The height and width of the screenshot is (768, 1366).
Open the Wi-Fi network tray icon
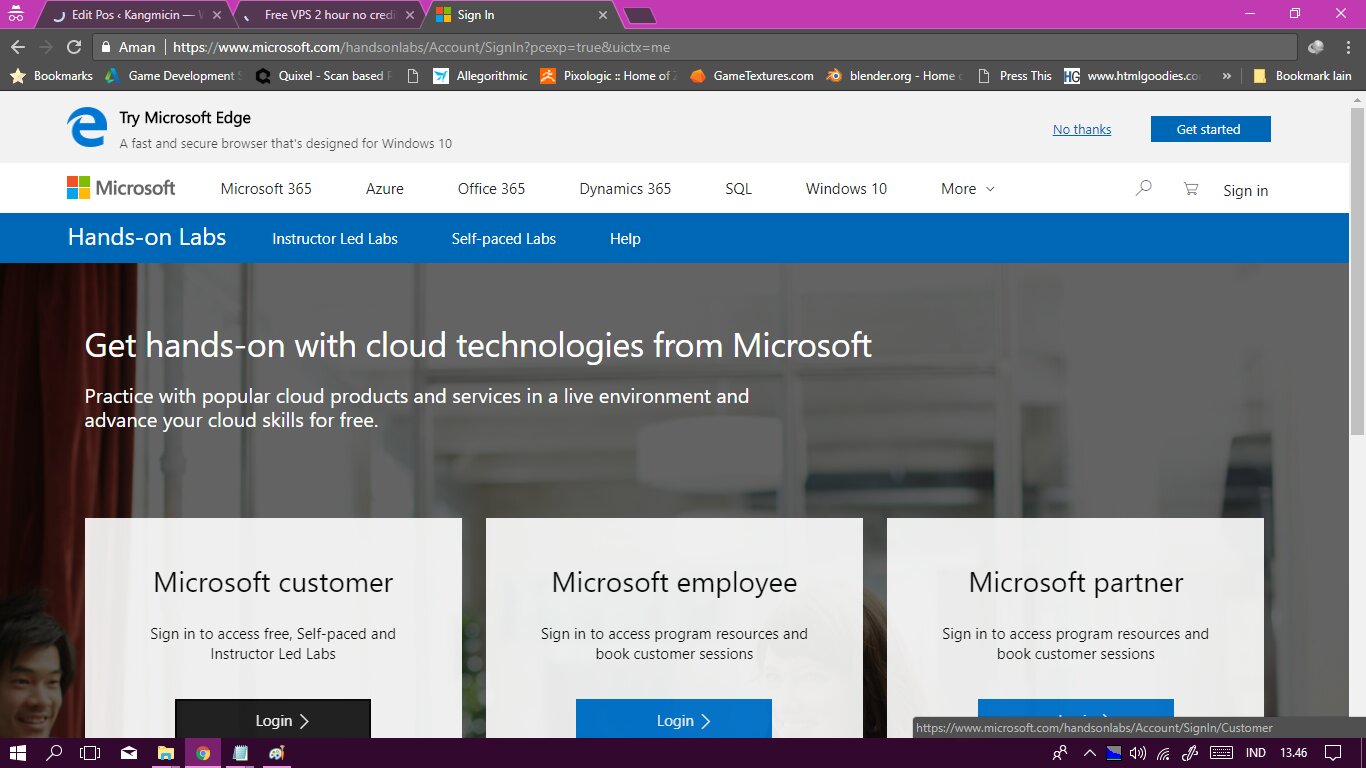1163,753
